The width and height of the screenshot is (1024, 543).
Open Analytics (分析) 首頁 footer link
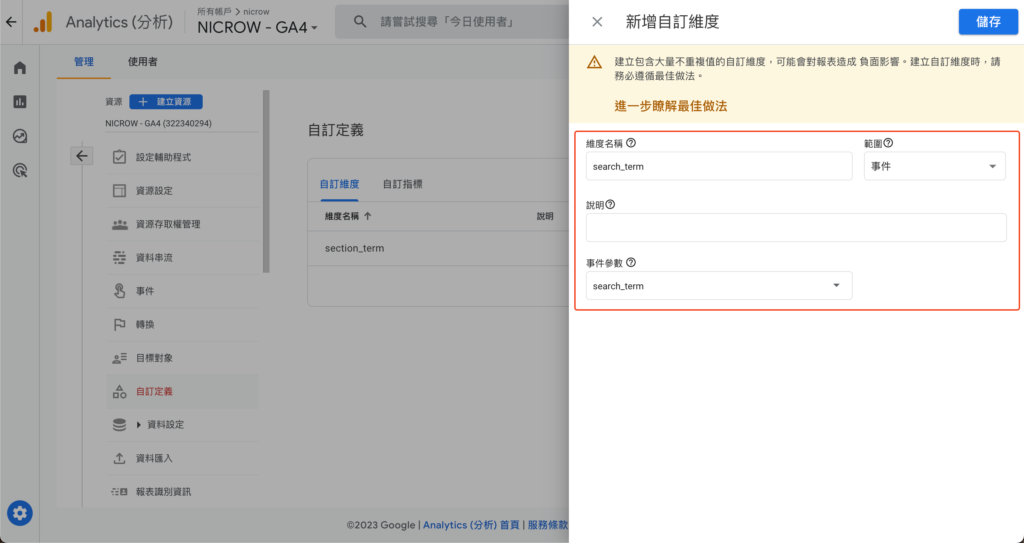click(x=471, y=525)
